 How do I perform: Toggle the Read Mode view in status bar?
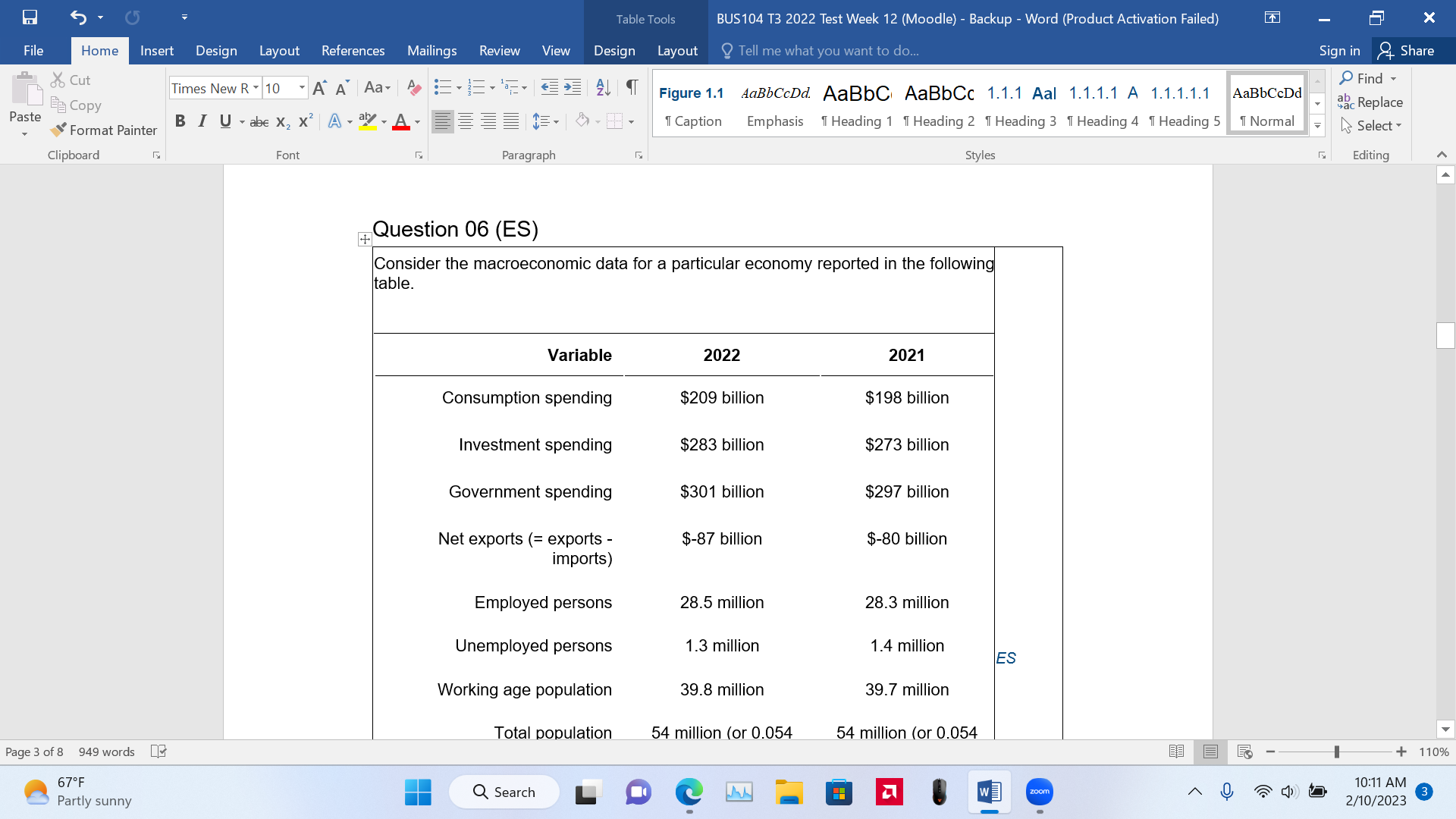pyautogui.click(x=1176, y=752)
